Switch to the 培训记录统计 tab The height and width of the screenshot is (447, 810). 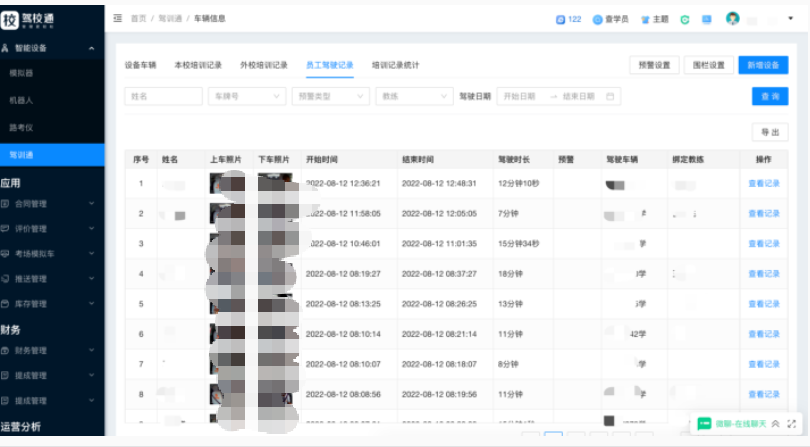(395, 65)
